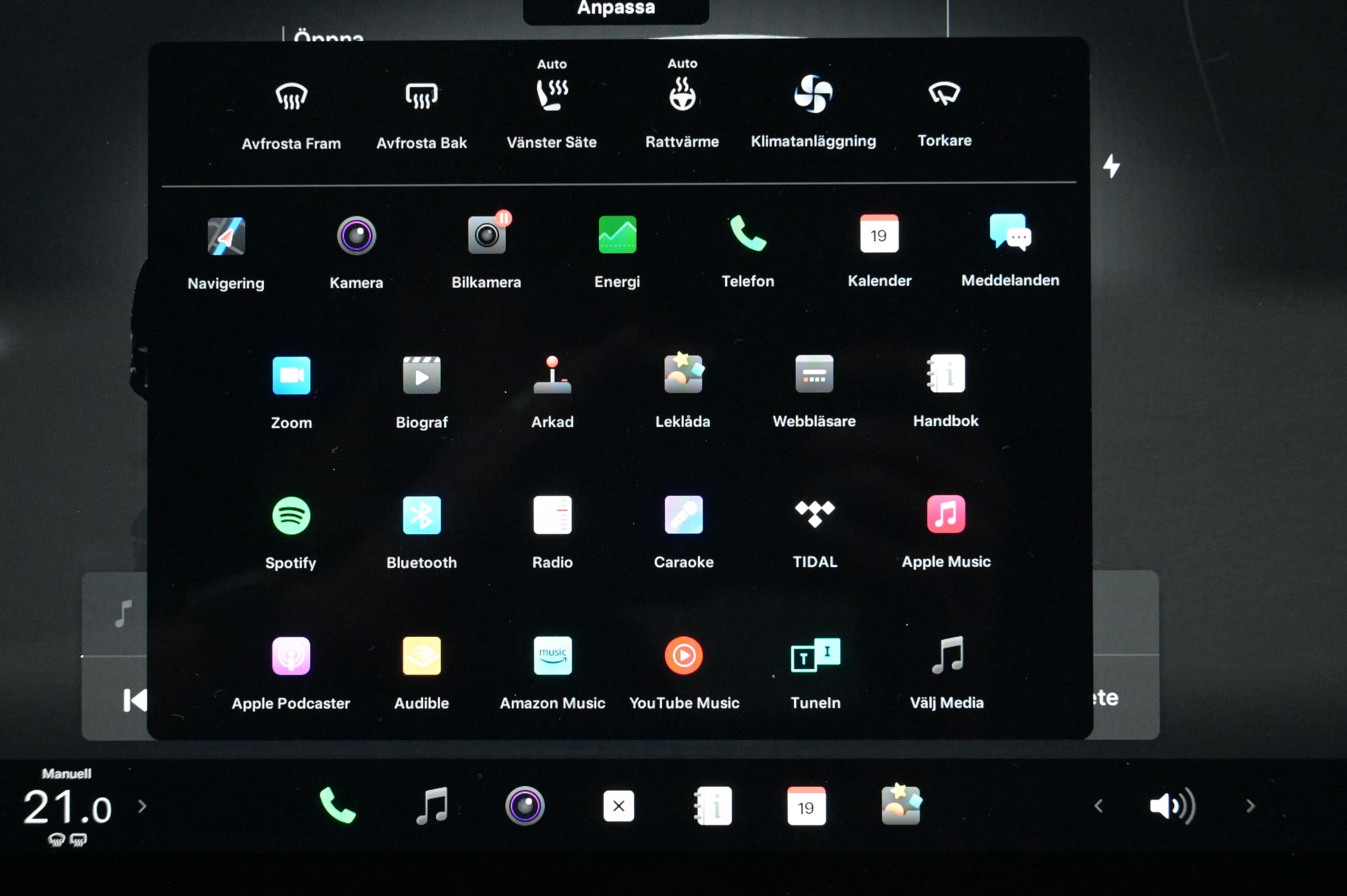Click the Anpassa button at top

(x=616, y=9)
